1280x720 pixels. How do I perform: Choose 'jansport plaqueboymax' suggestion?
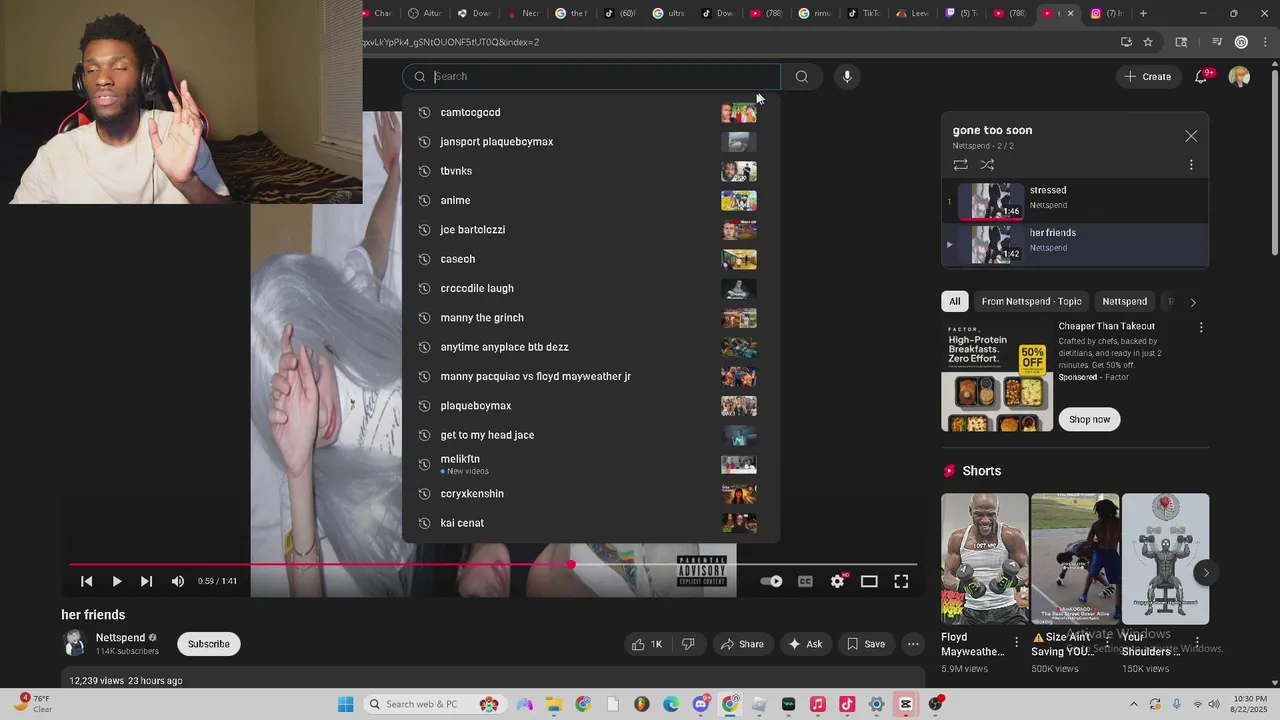coord(590,141)
